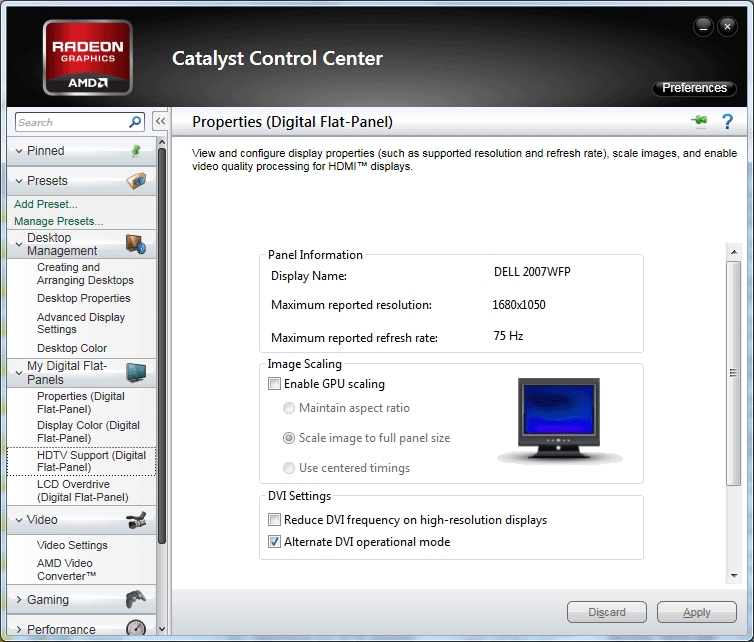Enable GPU scaling checkbox
This screenshot has height=642, width=754.
(x=274, y=384)
